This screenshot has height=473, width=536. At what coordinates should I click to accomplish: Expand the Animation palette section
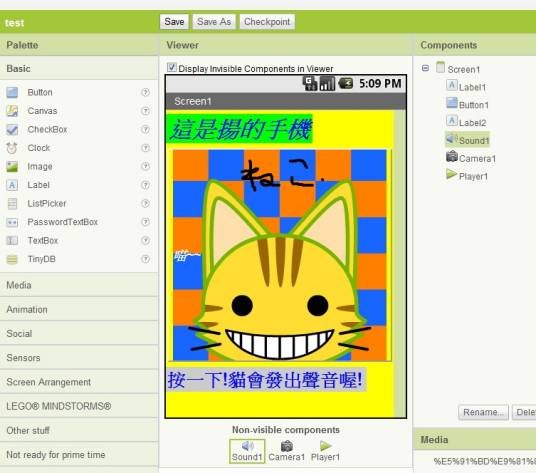point(79,309)
